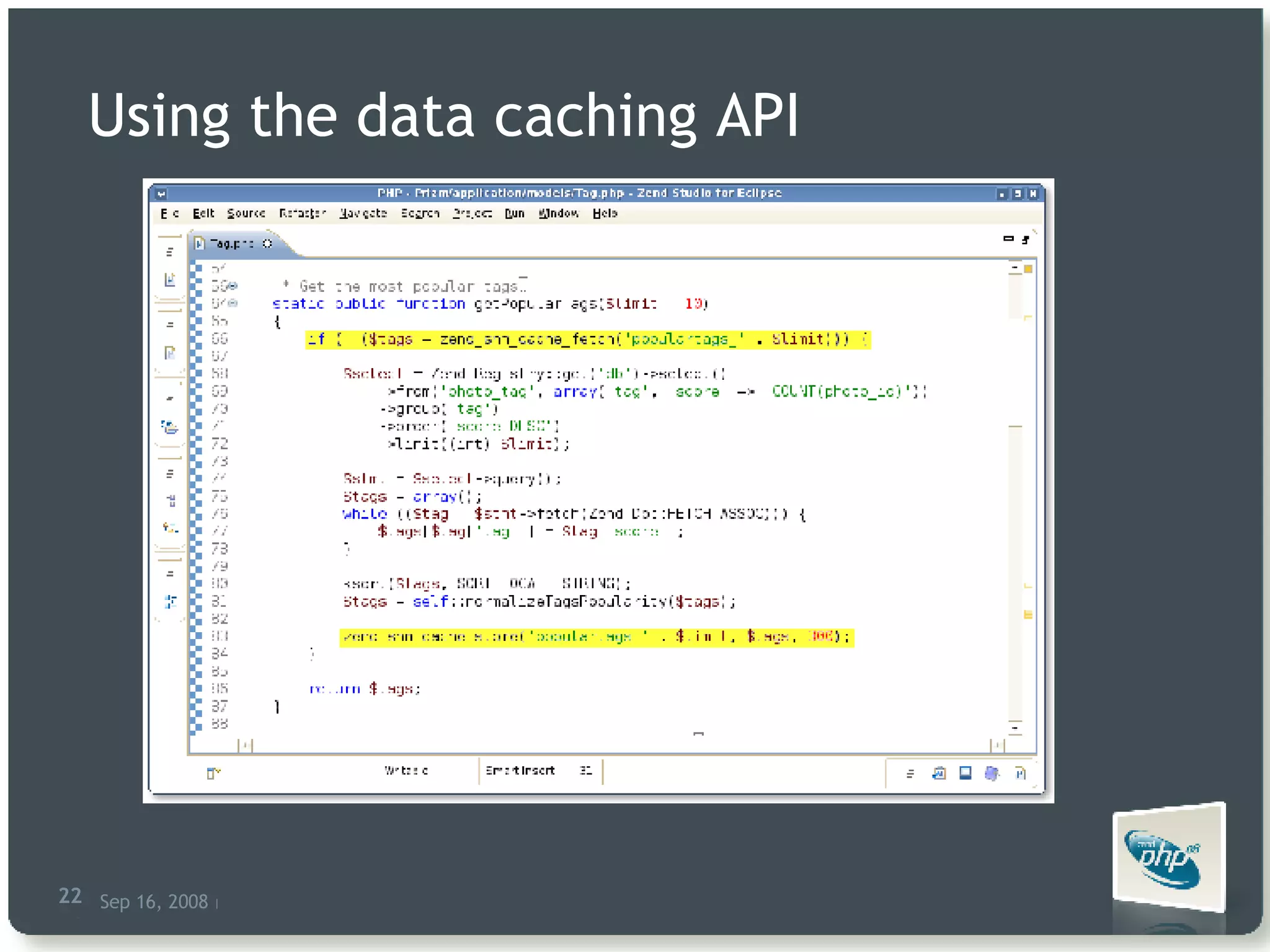This screenshot has height=952, width=1270.
Task: Click the PHP page icon in bottom-right trim
Action: [x=1021, y=773]
